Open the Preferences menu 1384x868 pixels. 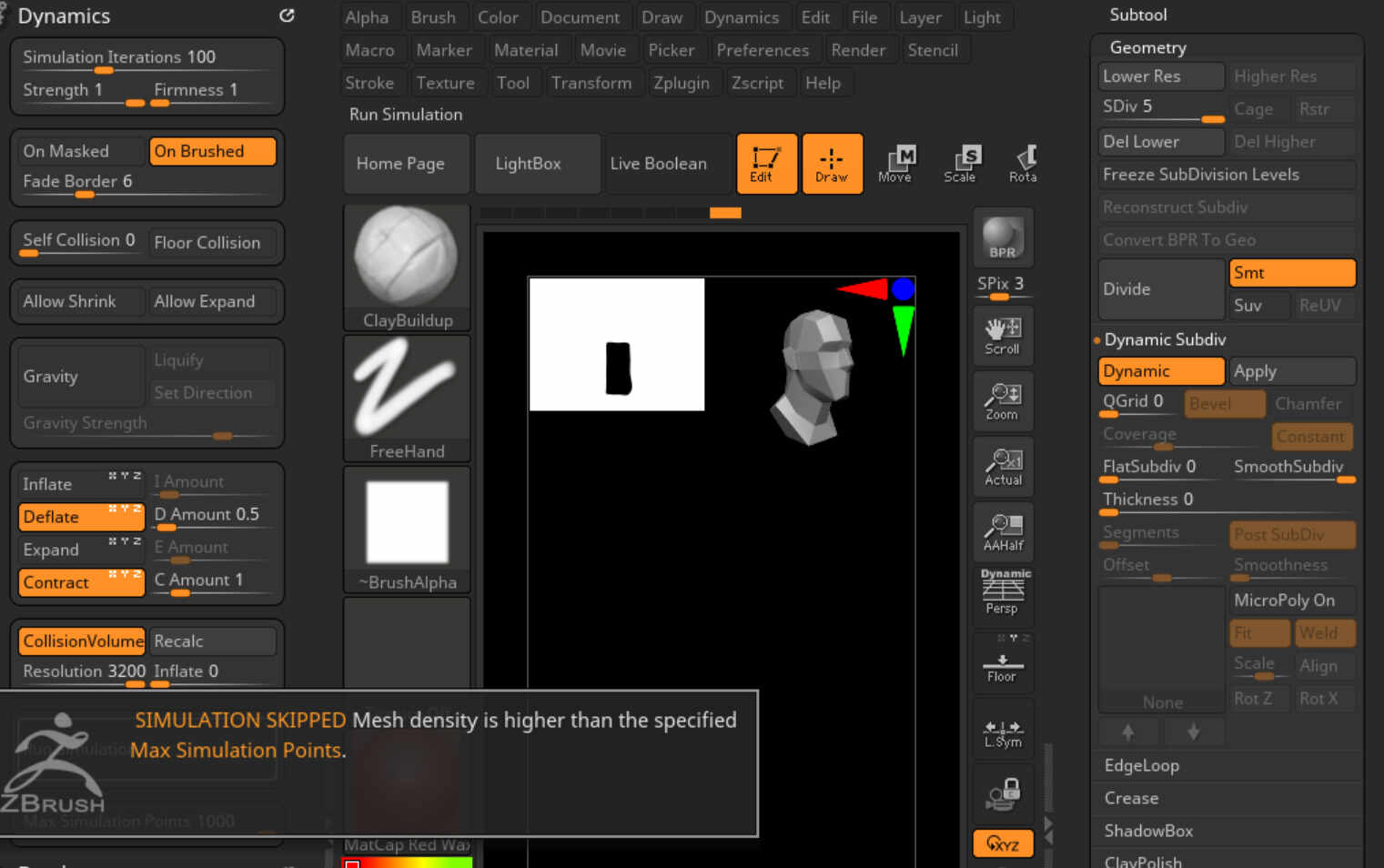pos(763,50)
